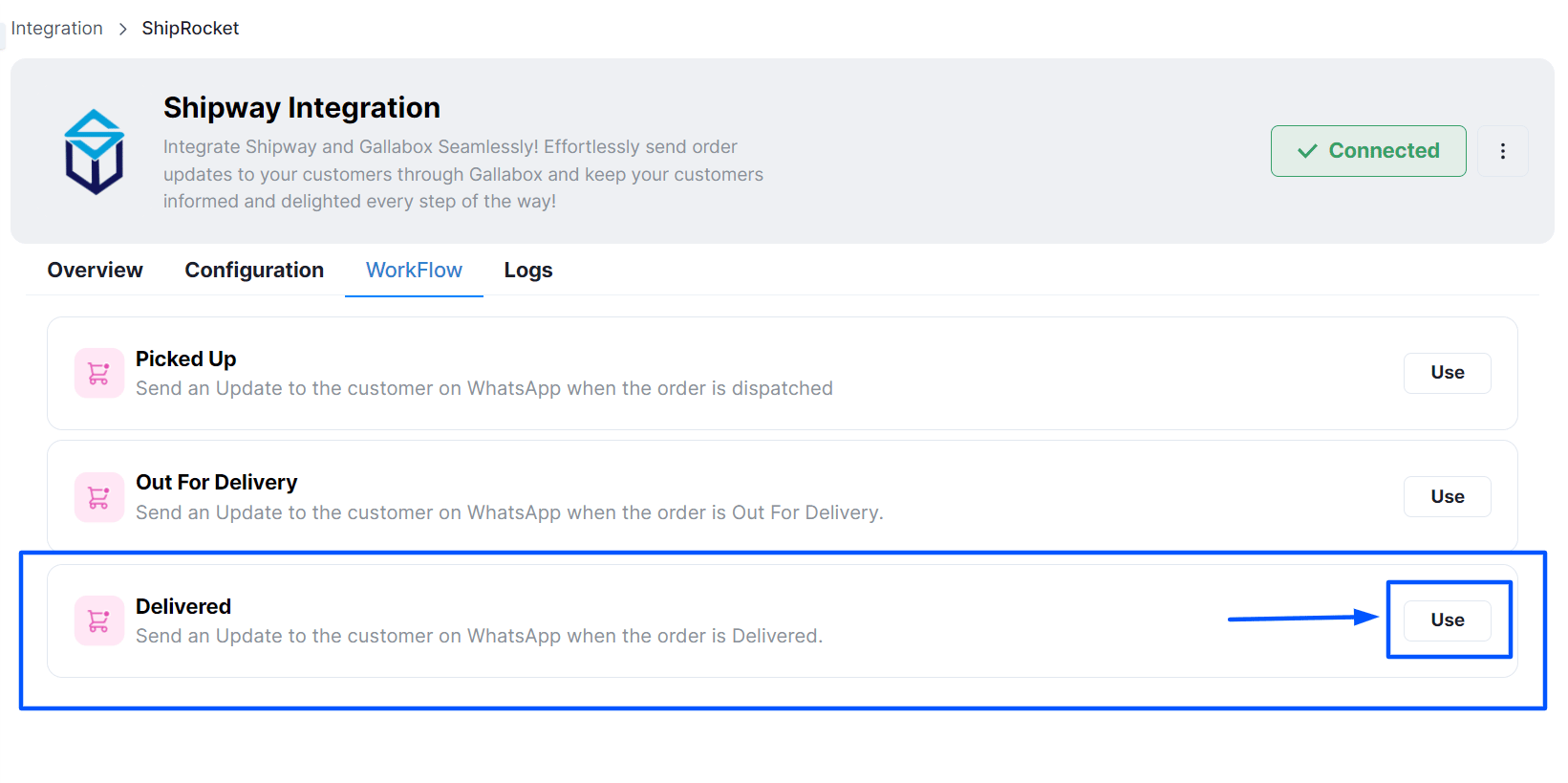Click the Connected status button
Image resolution: width=1568 pixels, height=783 pixels.
[x=1367, y=151]
